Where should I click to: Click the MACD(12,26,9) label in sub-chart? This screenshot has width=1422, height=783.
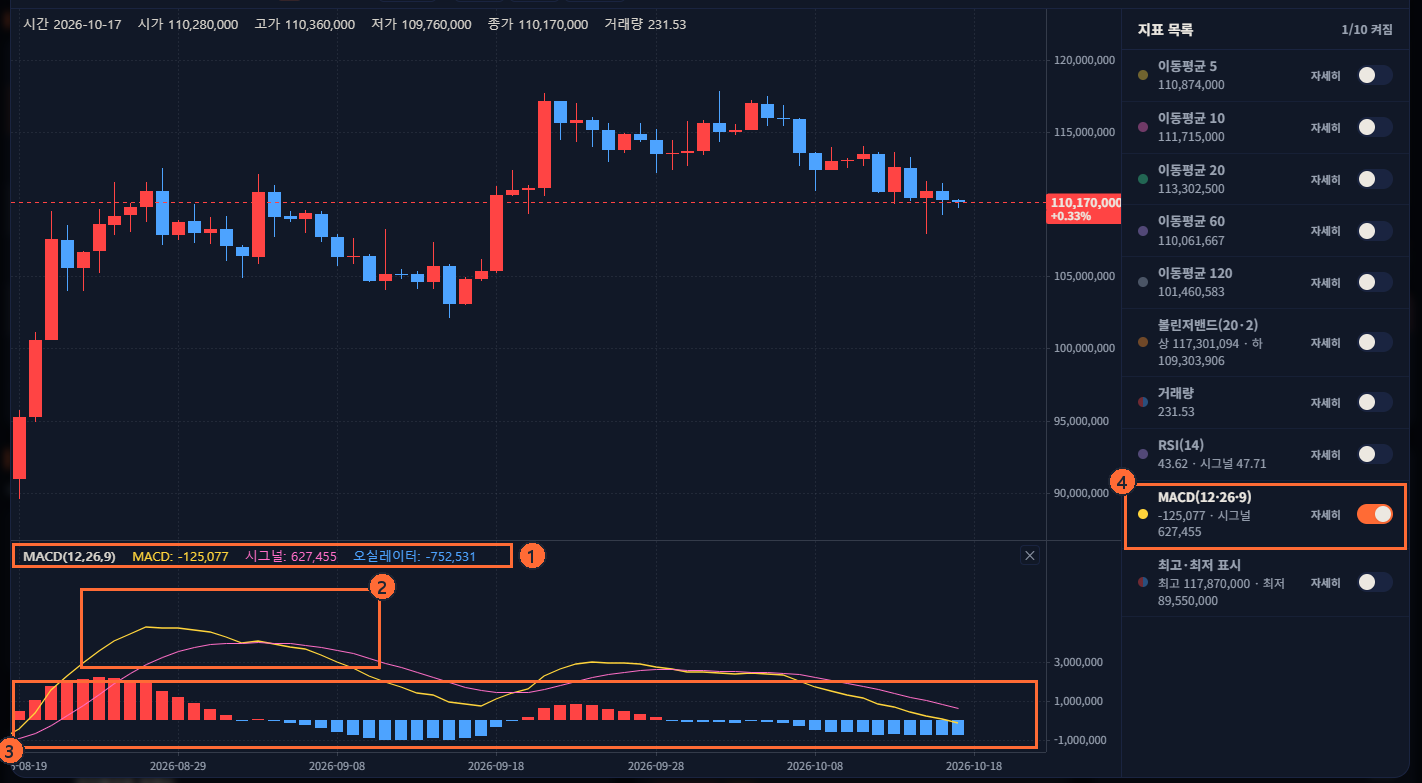click(69, 556)
